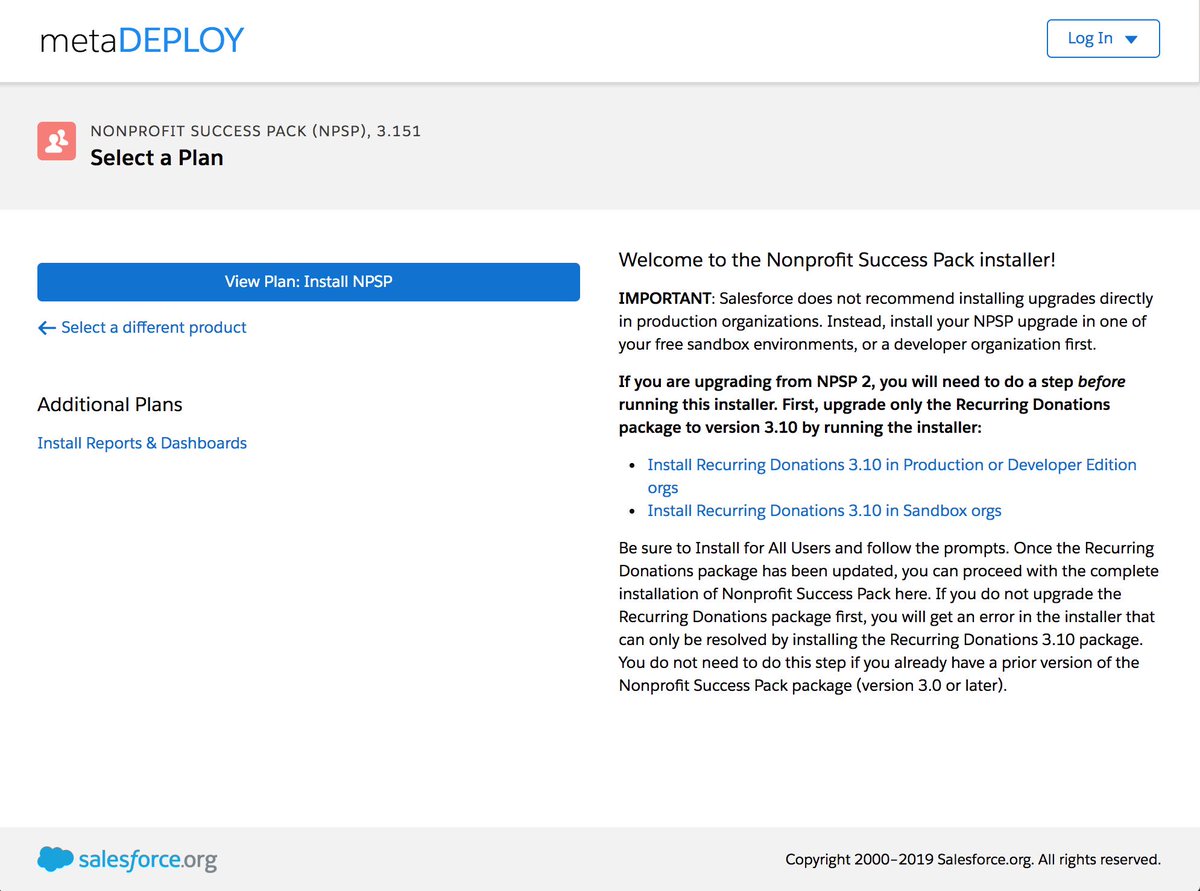Click View Plan: Install NPSP button
1200x891 pixels.
pyautogui.click(x=308, y=282)
